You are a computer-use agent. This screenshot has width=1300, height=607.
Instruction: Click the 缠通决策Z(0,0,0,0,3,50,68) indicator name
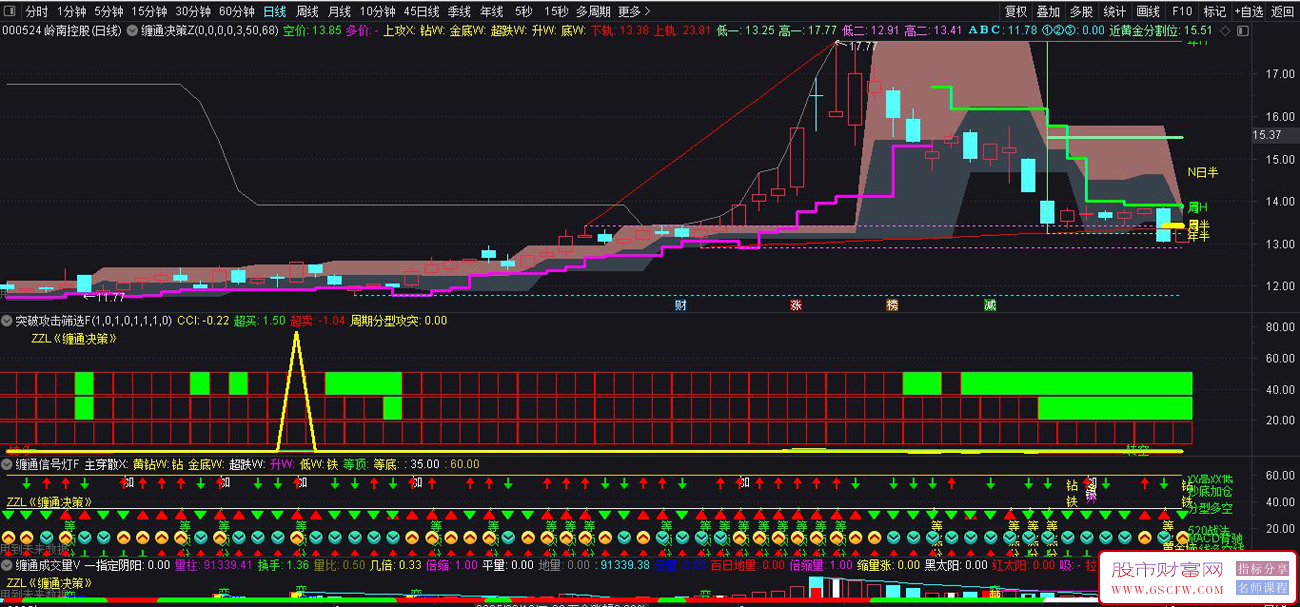coord(209,30)
